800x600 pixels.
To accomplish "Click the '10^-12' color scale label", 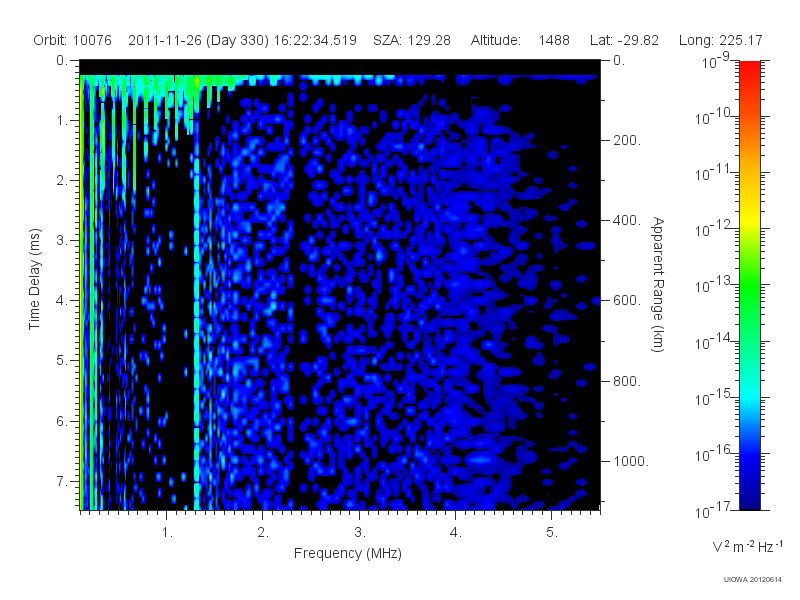I will tap(712, 229).
